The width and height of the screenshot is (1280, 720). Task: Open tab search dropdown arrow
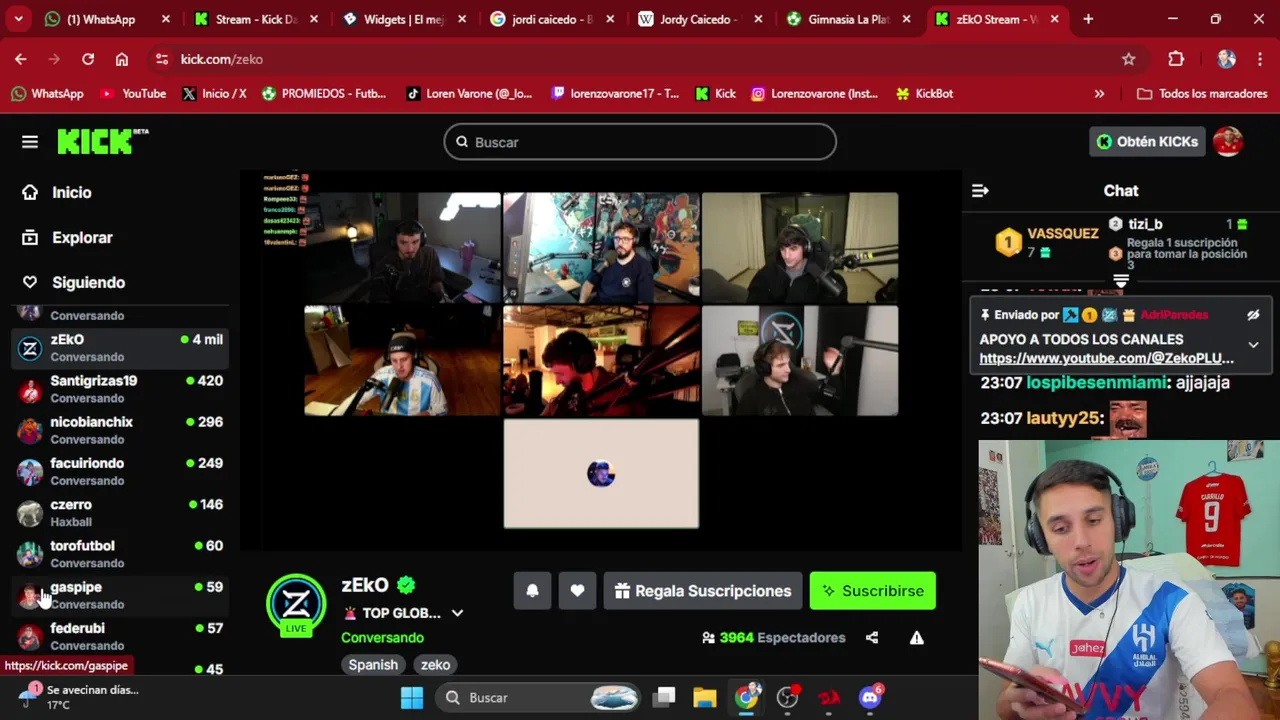(x=18, y=19)
